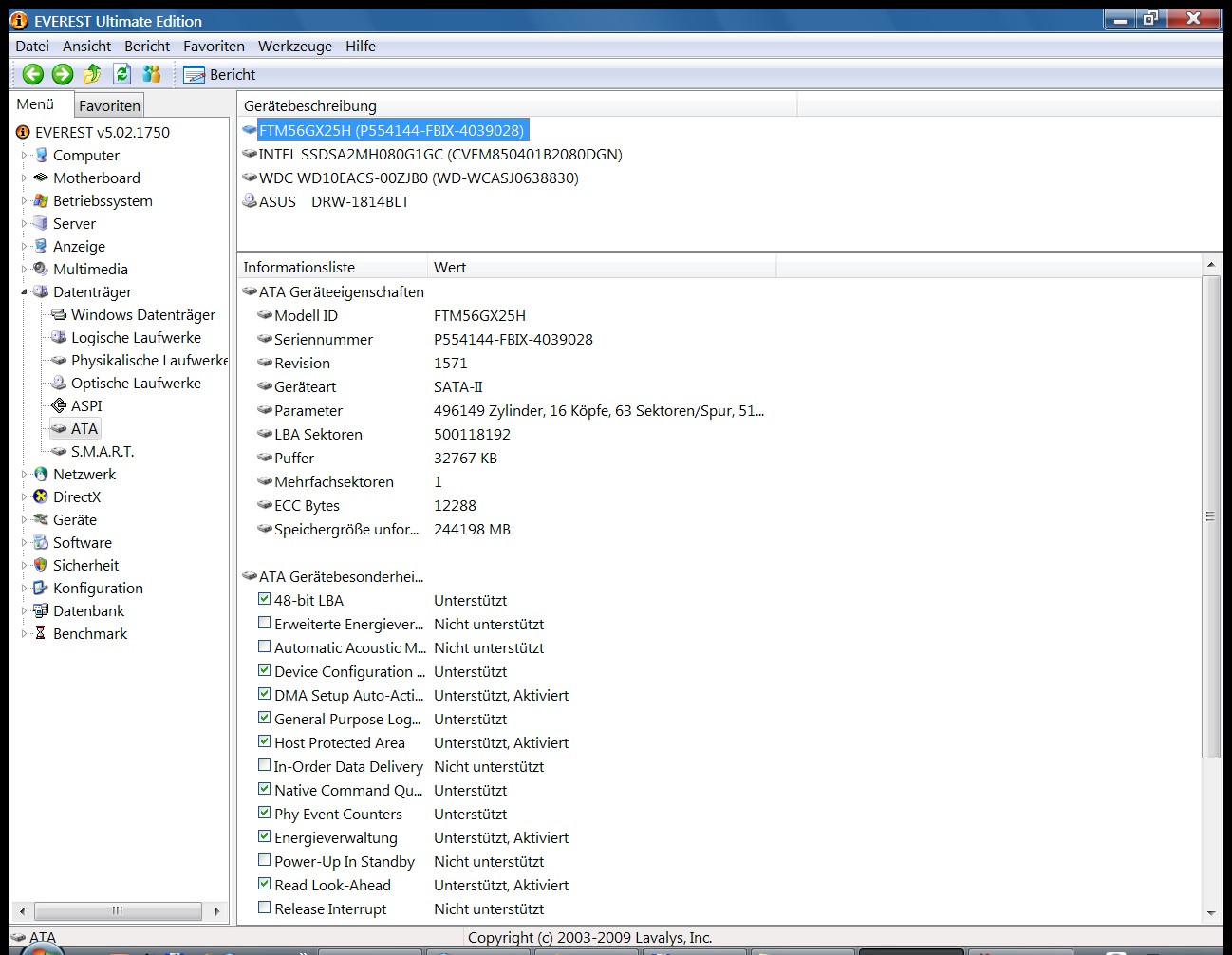Open the Bericht menu

[x=147, y=46]
